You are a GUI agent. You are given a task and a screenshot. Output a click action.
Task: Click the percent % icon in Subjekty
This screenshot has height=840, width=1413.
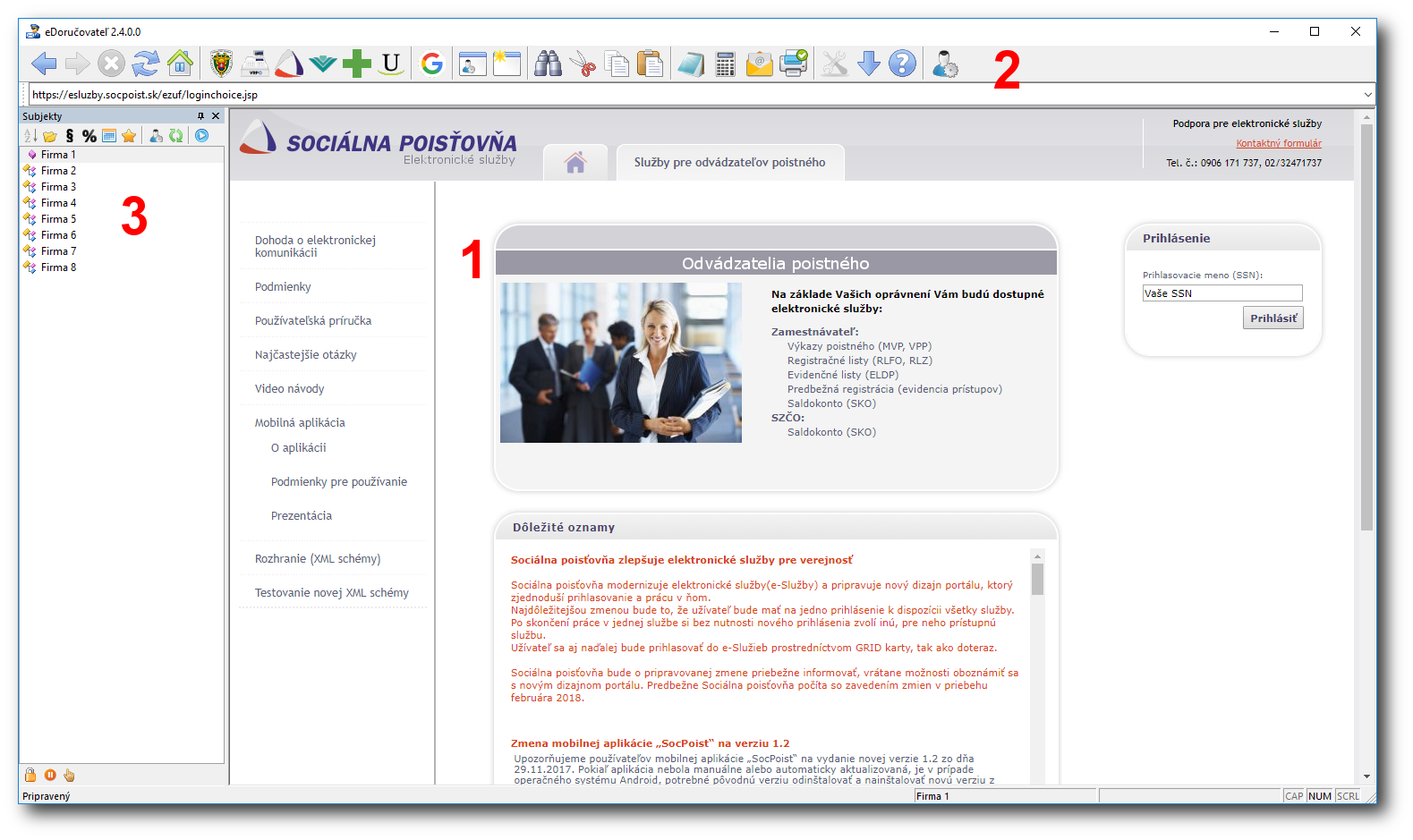89,136
